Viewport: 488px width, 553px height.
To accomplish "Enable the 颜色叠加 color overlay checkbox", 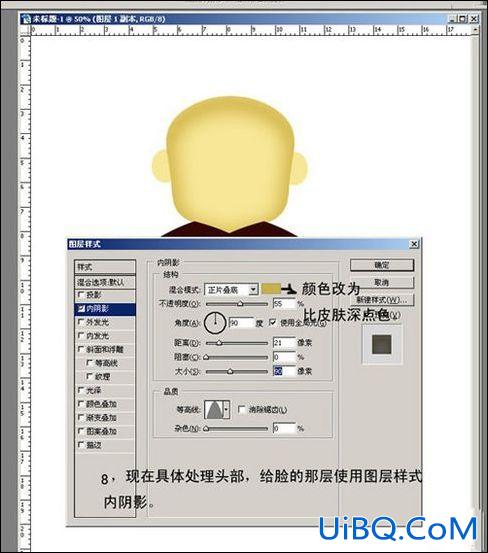I will [x=81, y=404].
